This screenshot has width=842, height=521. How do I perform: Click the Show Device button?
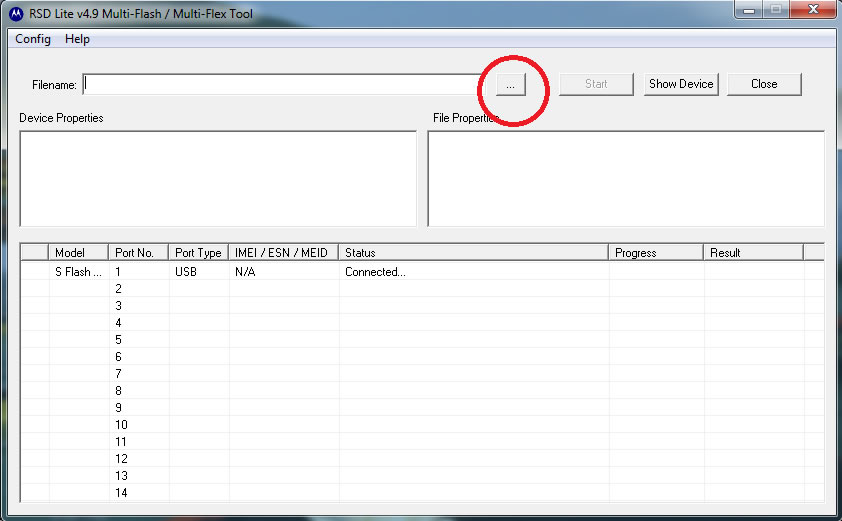(681, 84)
